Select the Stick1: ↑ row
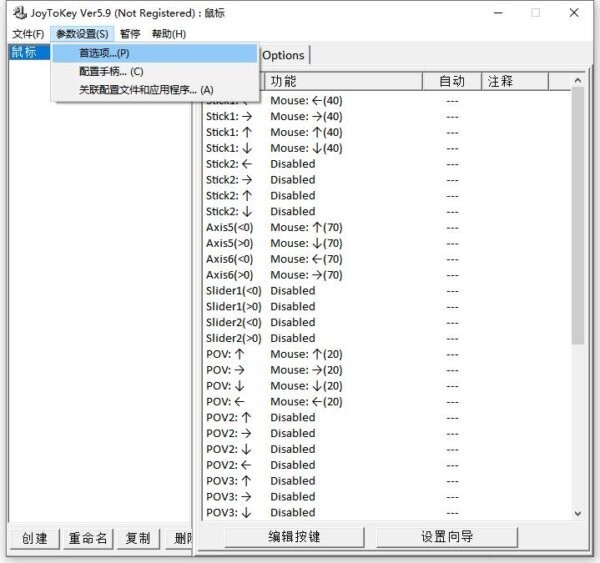600x563 pixels. tap(386, 132)
